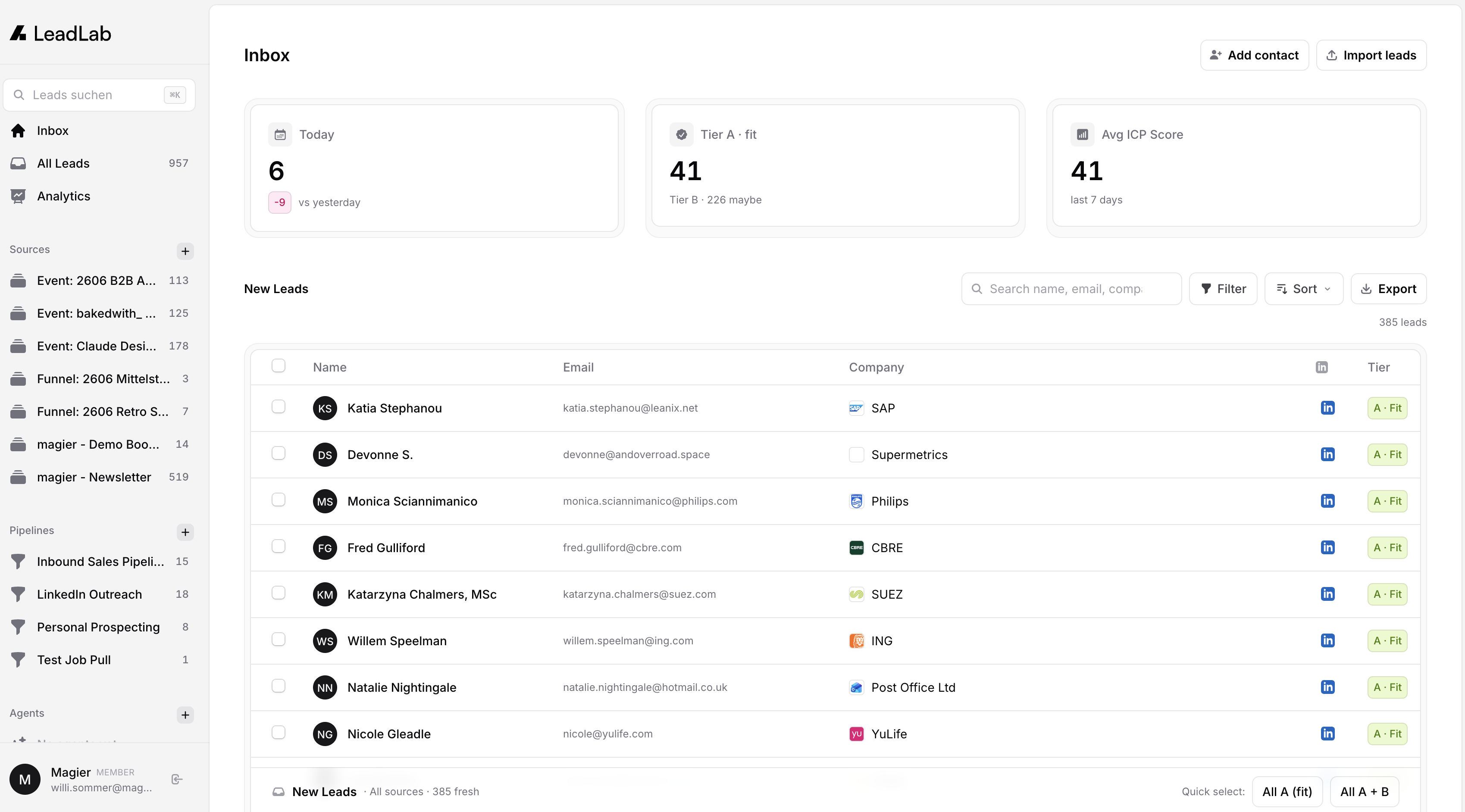Click the Export button

pos(1388,289)
